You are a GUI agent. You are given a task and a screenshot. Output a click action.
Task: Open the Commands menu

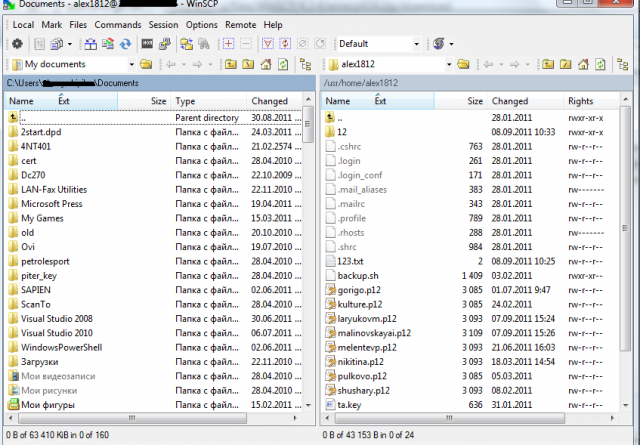pos(118,25)
